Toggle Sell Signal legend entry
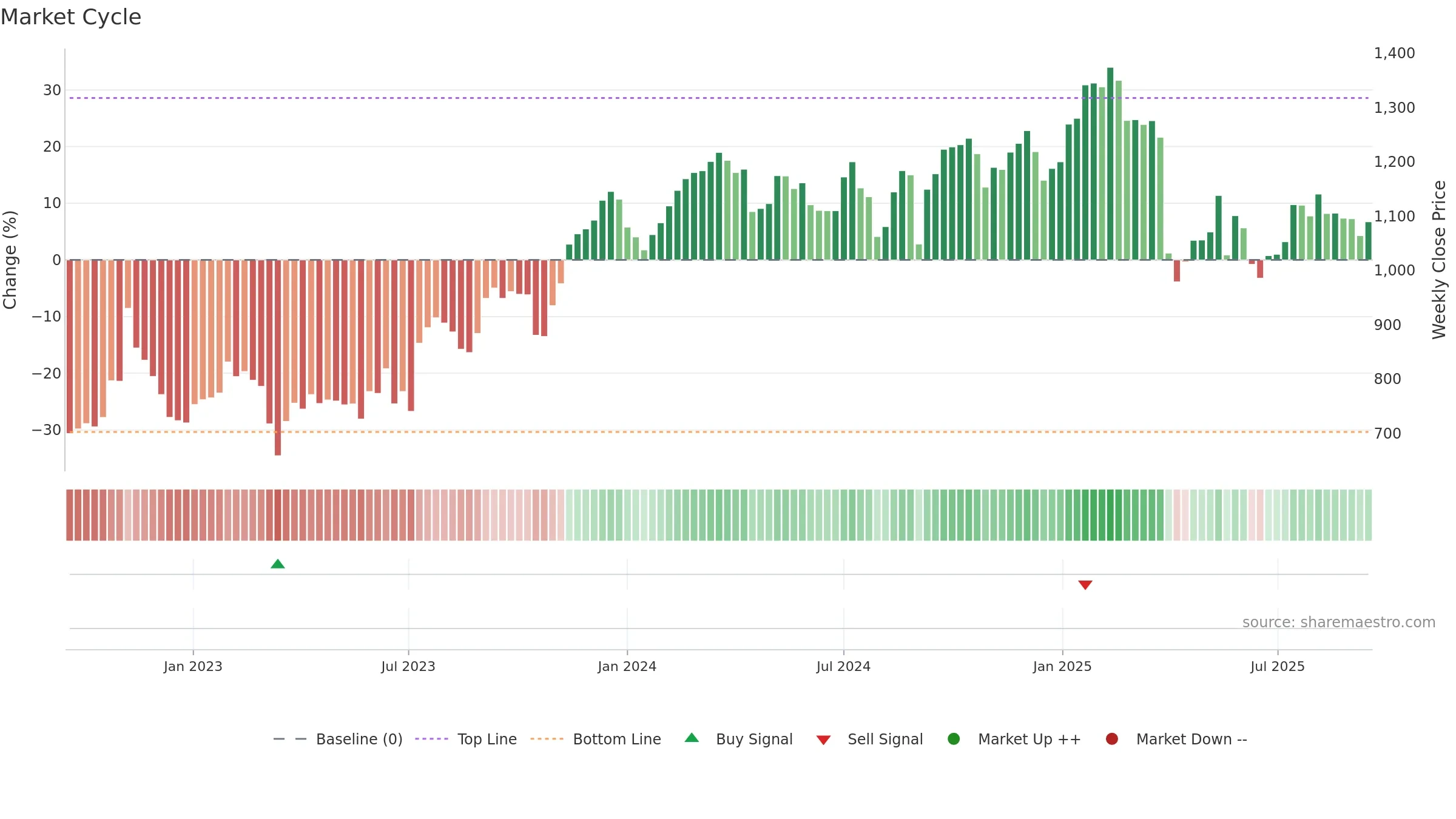 click(x=869, y=739)
